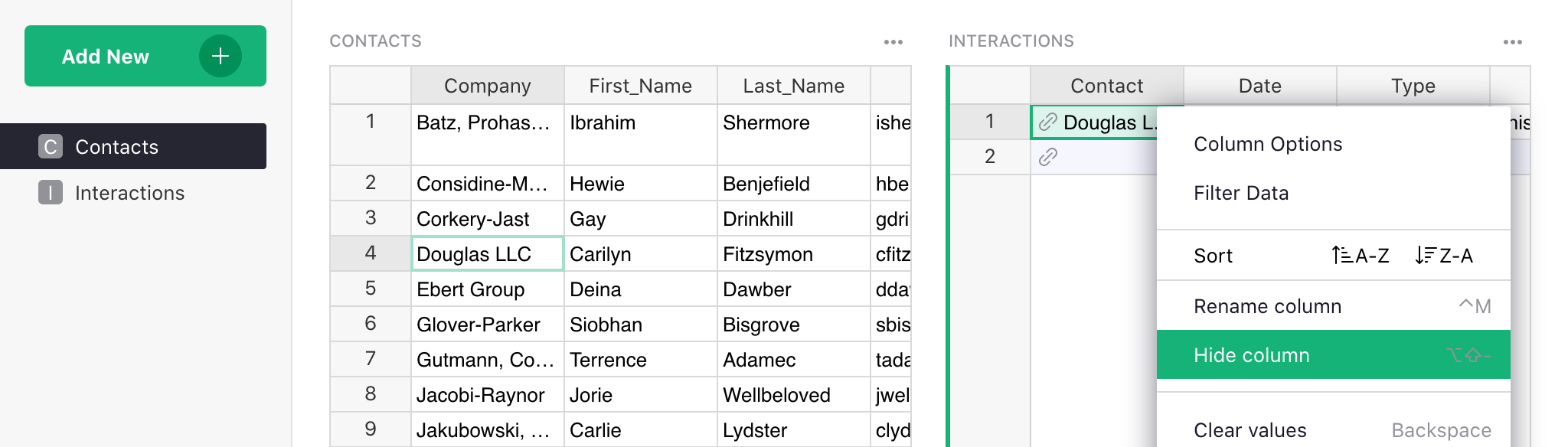Click the Contacts page C icon
The image size is (1568, 447).
pos(51,147)
